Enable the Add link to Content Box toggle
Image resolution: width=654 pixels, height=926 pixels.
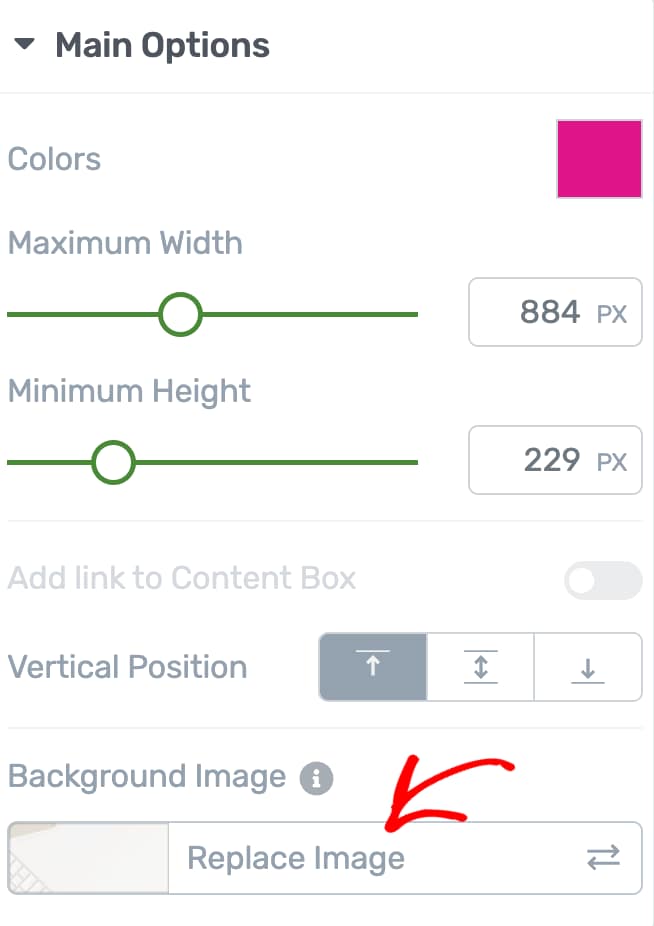603,579
